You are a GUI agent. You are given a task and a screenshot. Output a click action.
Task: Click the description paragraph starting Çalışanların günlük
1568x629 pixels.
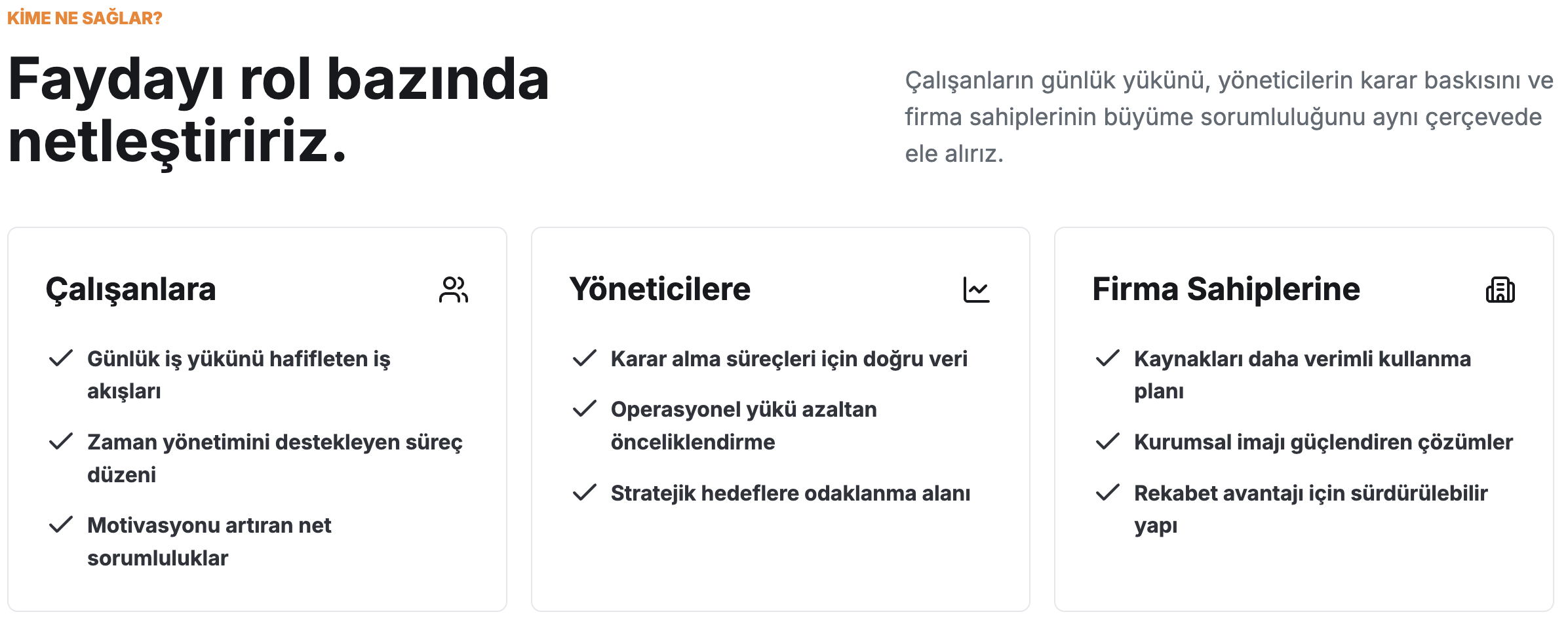(x=1229, y=117)
